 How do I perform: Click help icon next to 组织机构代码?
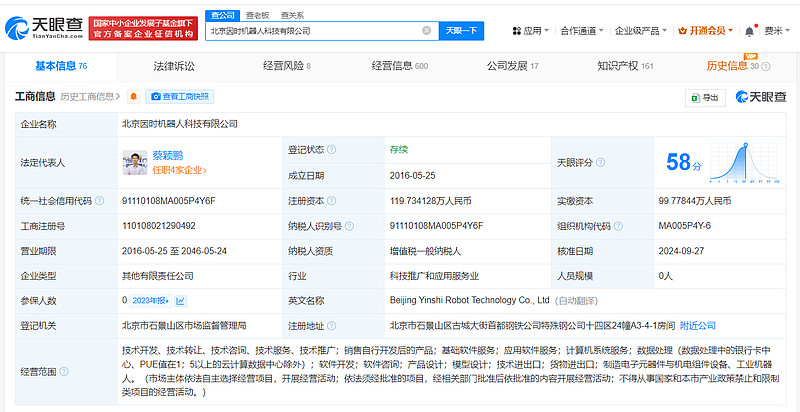click(618, 226)
